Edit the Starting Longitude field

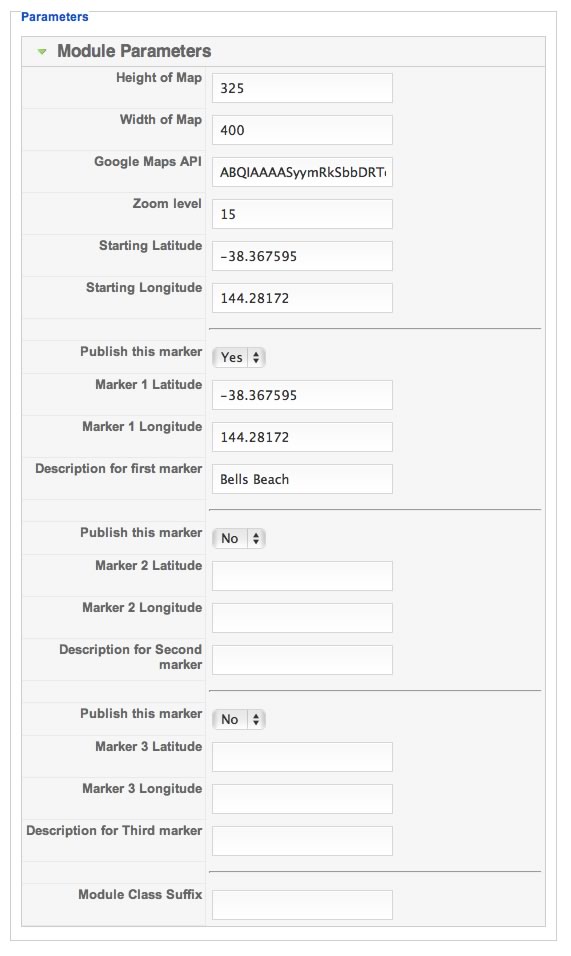[x=302, y=299]
